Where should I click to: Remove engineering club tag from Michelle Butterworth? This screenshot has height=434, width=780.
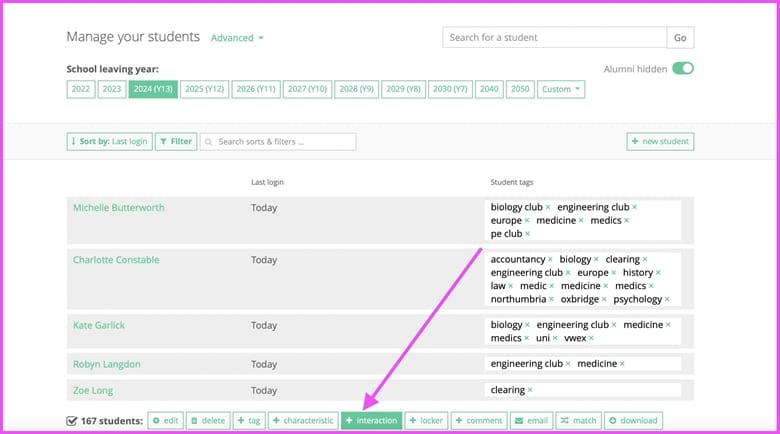[635, 208]
